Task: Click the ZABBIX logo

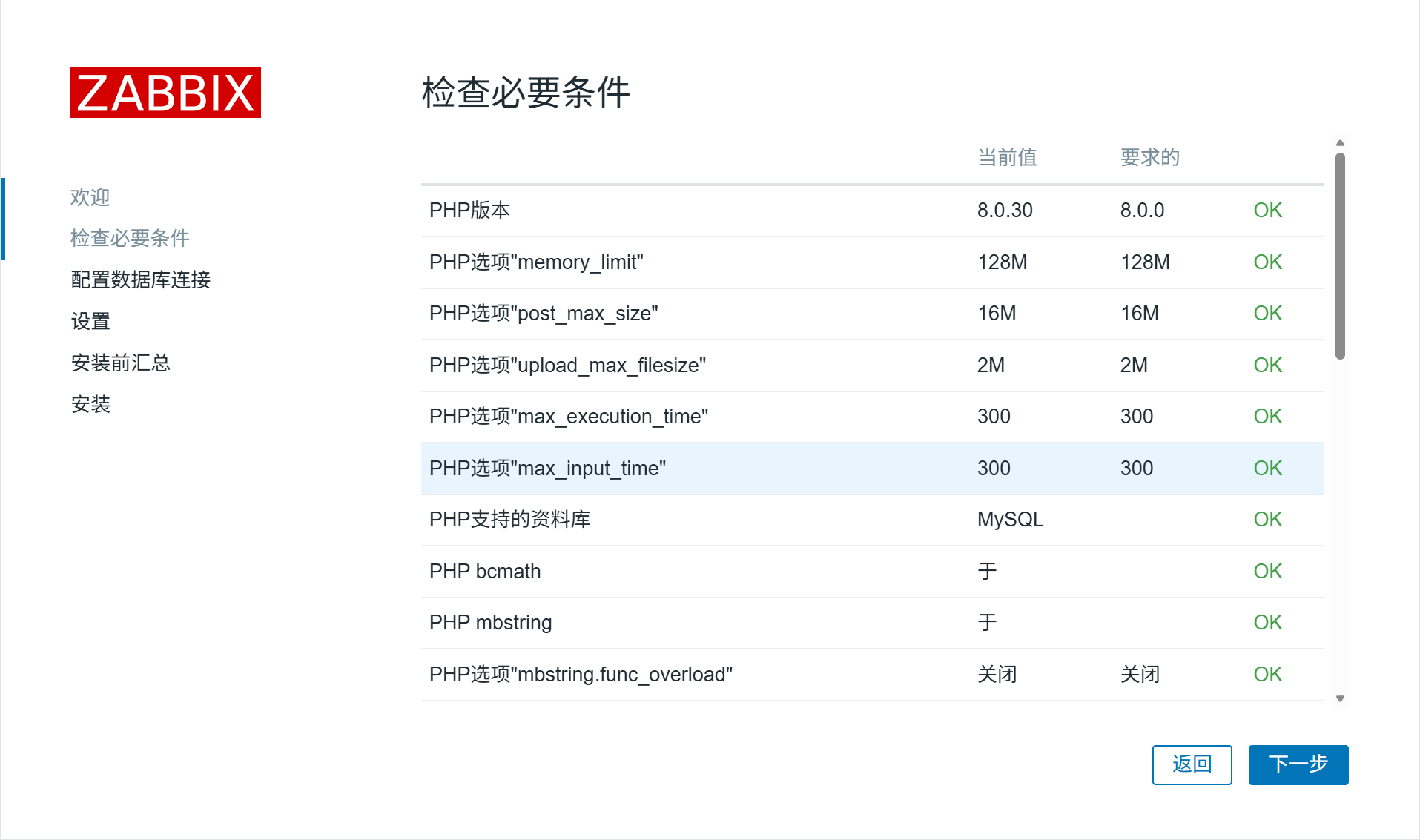Action: [165, 93]
